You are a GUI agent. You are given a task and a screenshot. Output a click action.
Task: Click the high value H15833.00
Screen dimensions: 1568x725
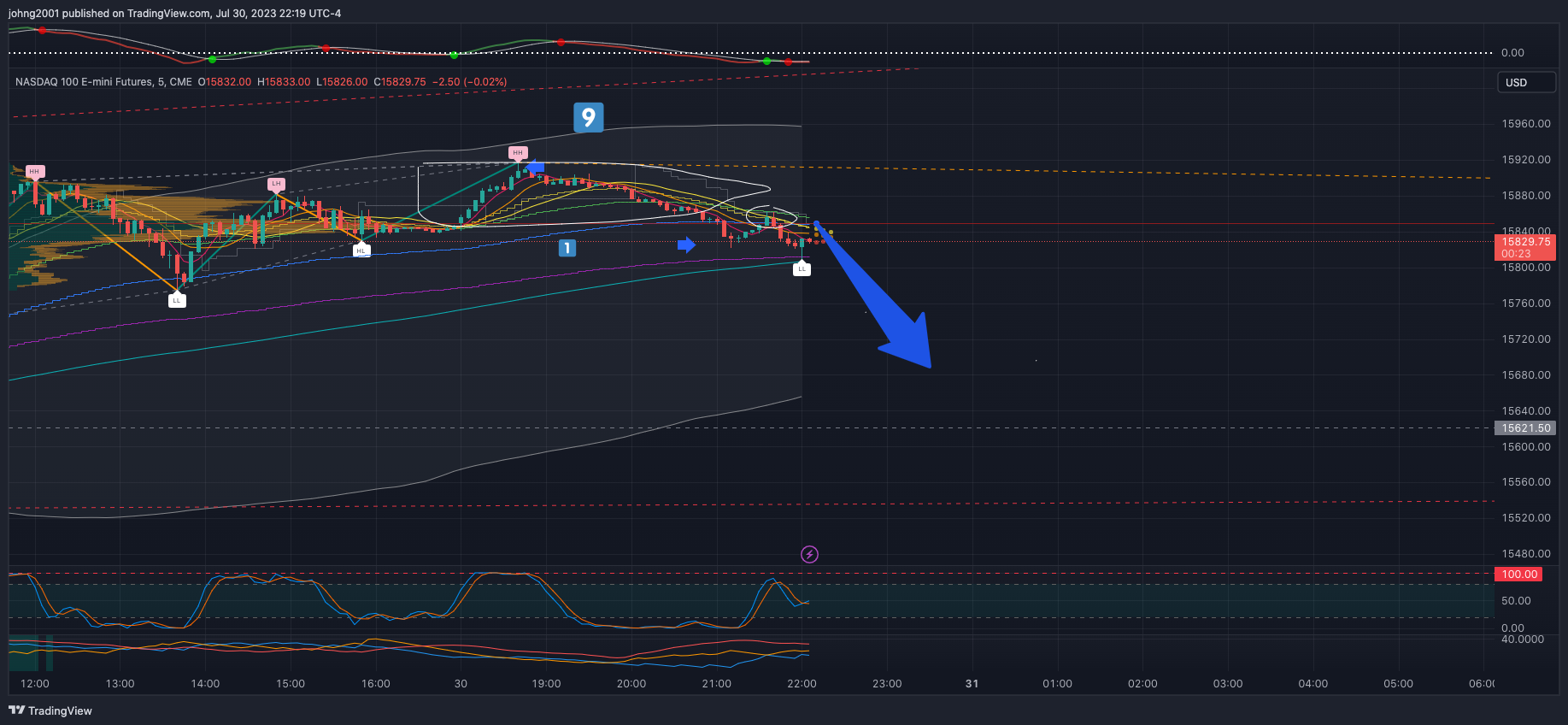(284, 82)
